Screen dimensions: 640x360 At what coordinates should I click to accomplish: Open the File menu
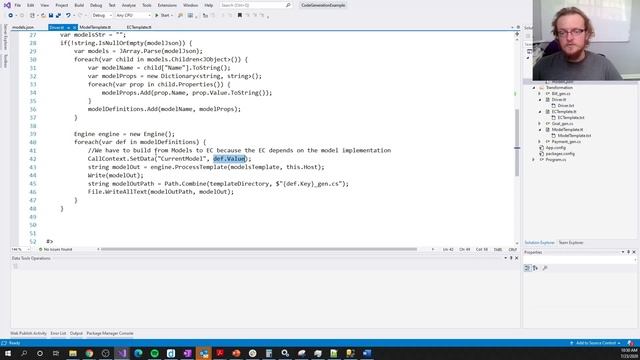(x=18, y=5)
